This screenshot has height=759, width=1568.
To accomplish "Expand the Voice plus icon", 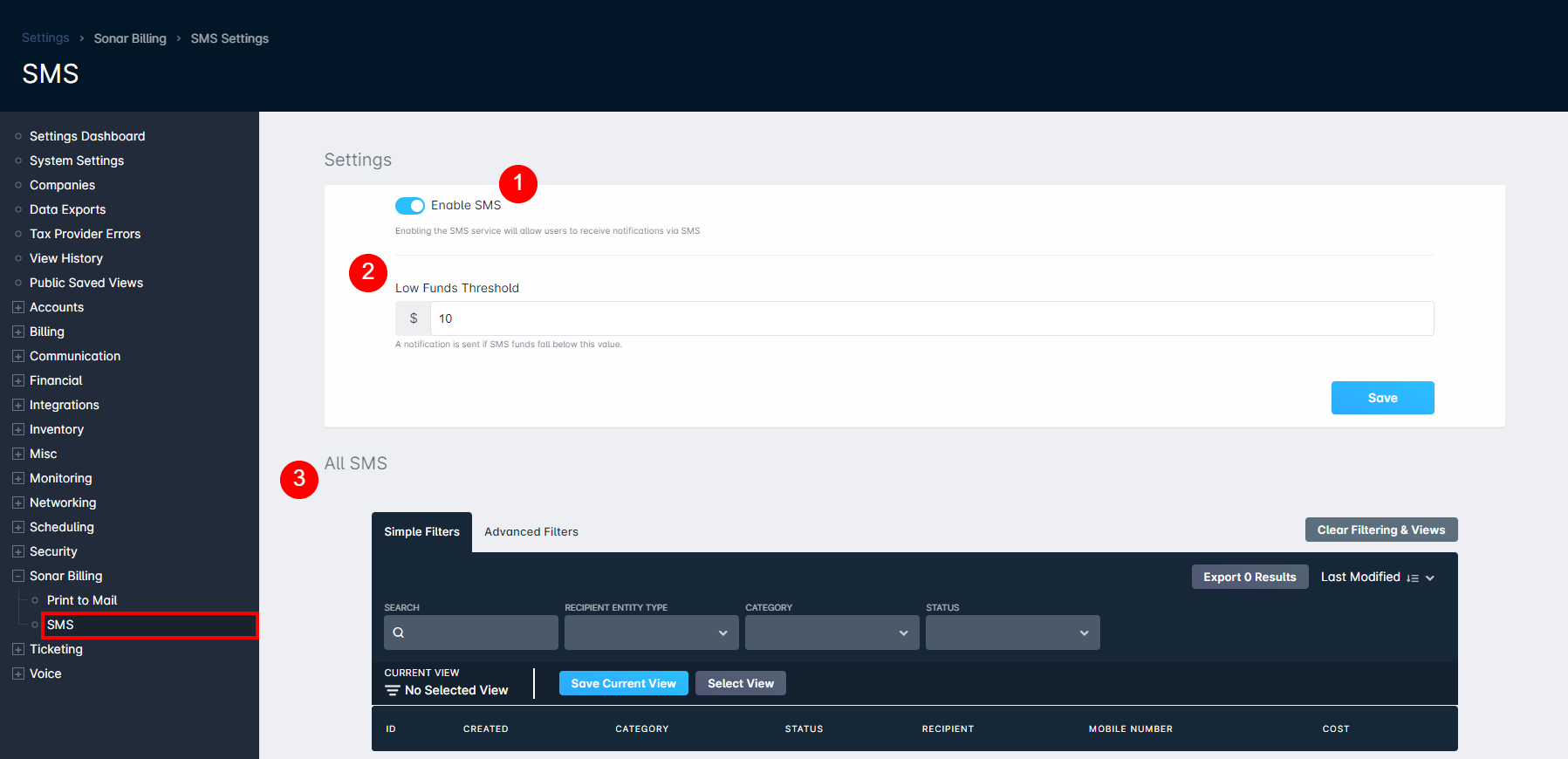I will click(x=18, y=674).
